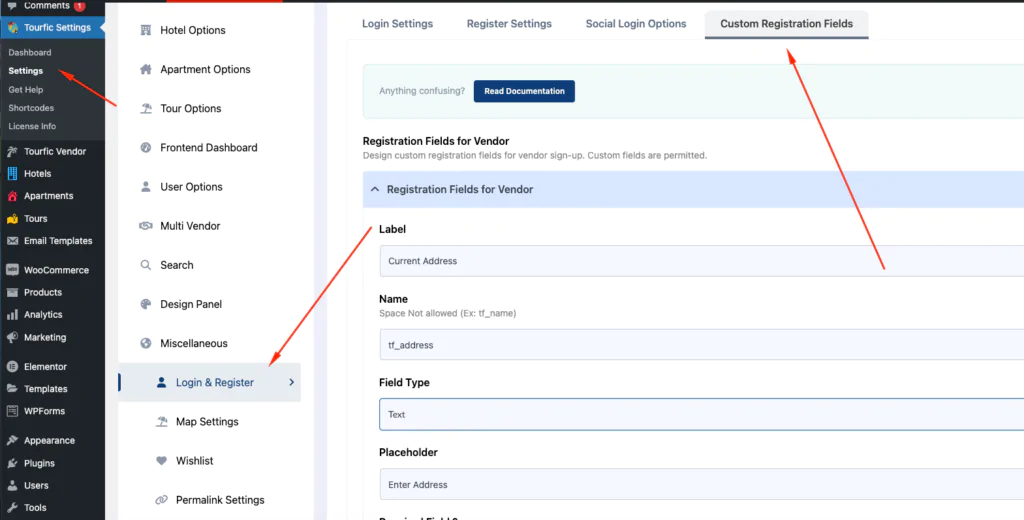This screenshot has width=1024, height=520.
Task: Click the Read Documentation button
Action: click(524, 91)
